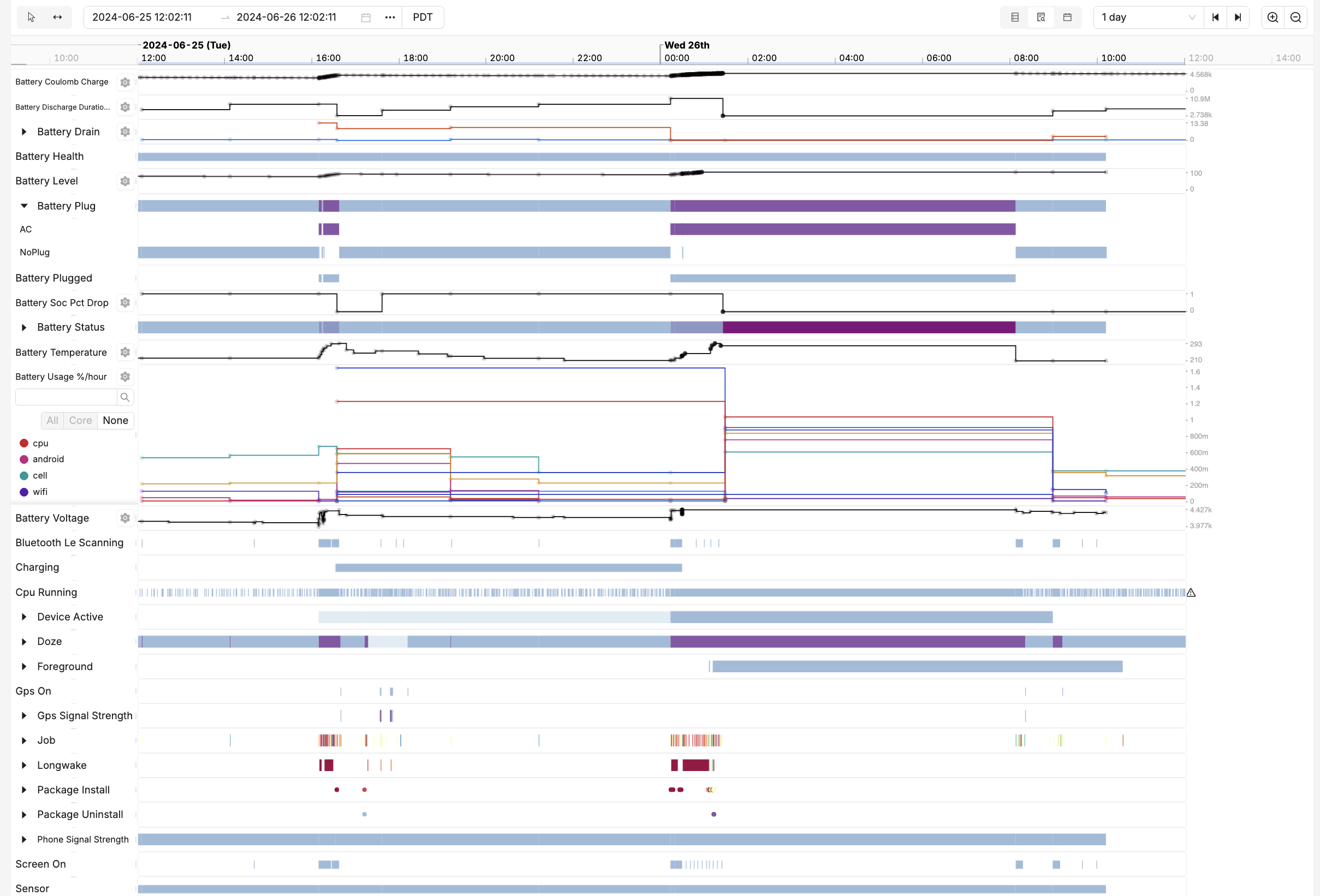
Task: Click the Battery Health label
Action: click(50, 156)
